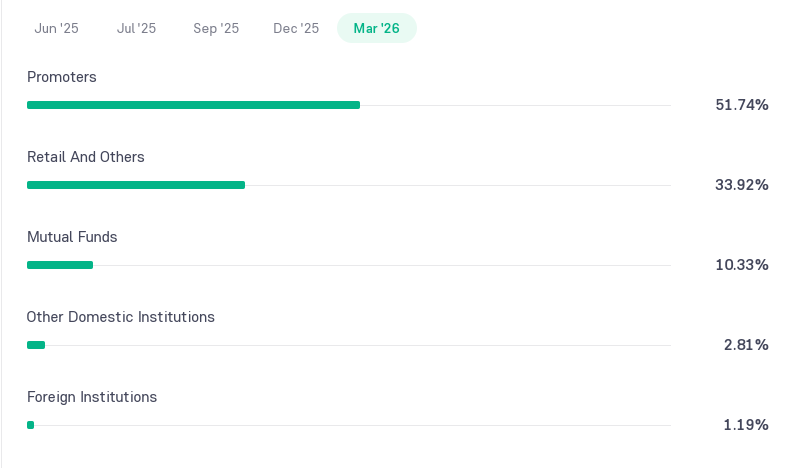The image size is (798, 468).
Task: Click the Retail And Others label
Action: (86, 157)
